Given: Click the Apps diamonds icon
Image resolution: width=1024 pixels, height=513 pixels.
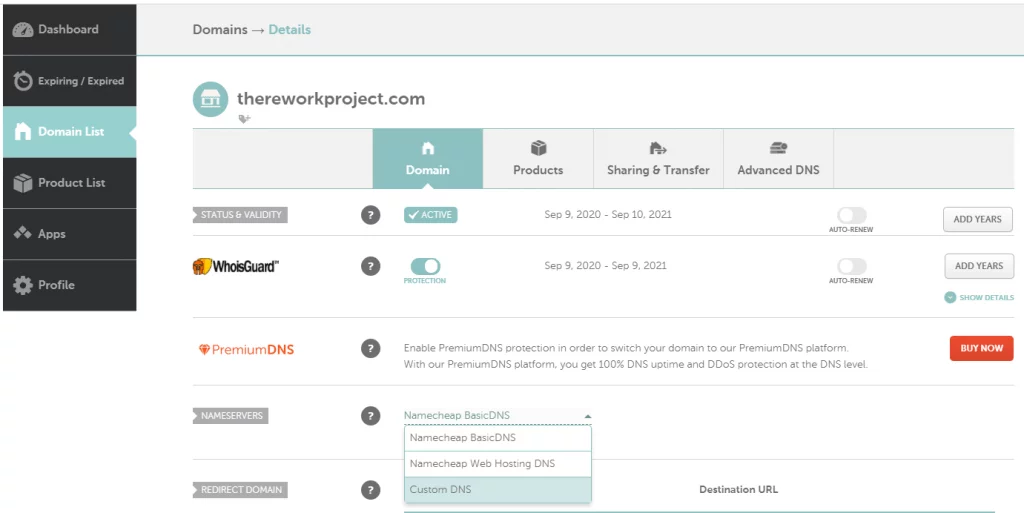Looking at the screenshot, I should tap(23, 233).
